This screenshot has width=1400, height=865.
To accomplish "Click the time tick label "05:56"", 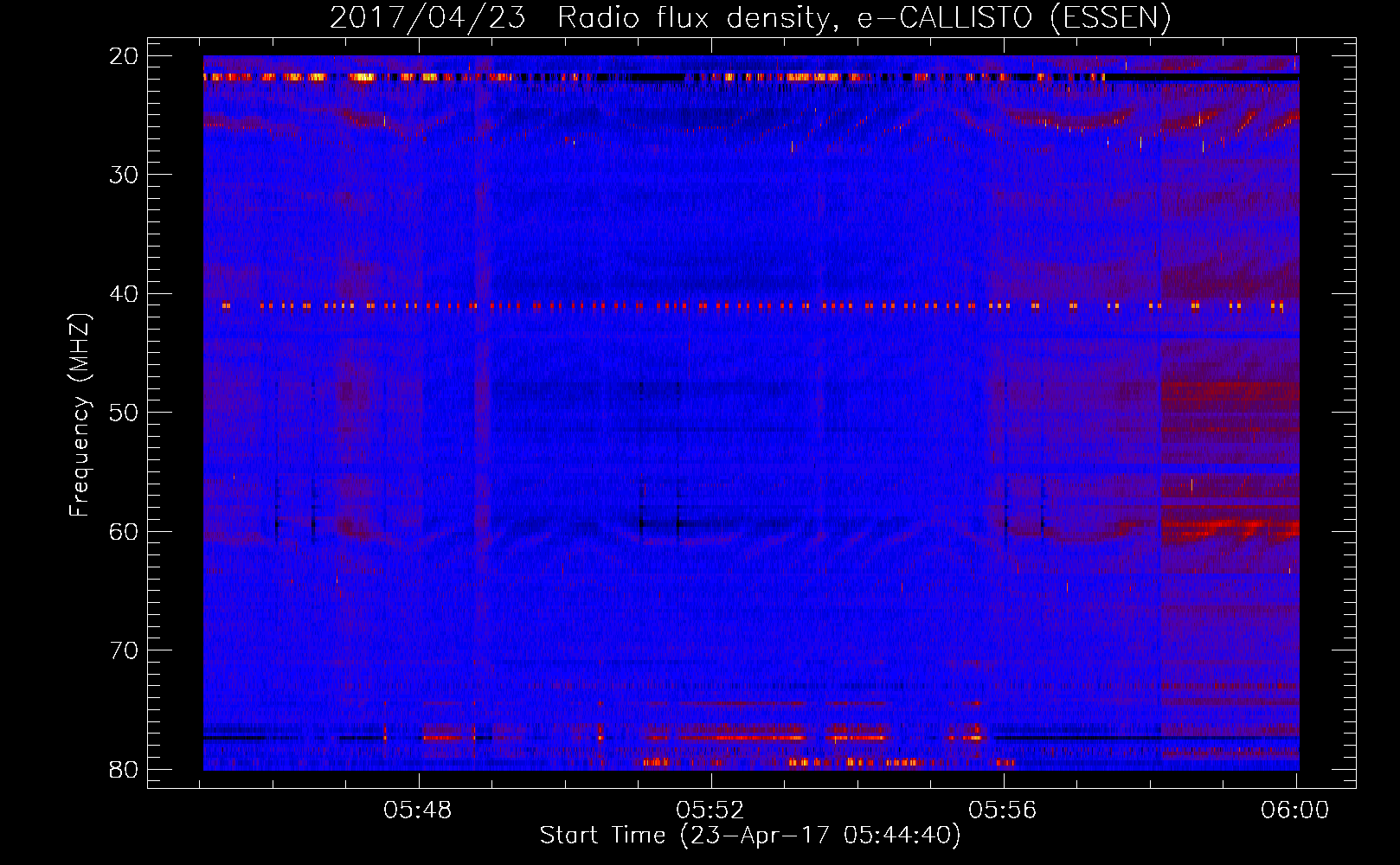I will tap(1003, 811).
